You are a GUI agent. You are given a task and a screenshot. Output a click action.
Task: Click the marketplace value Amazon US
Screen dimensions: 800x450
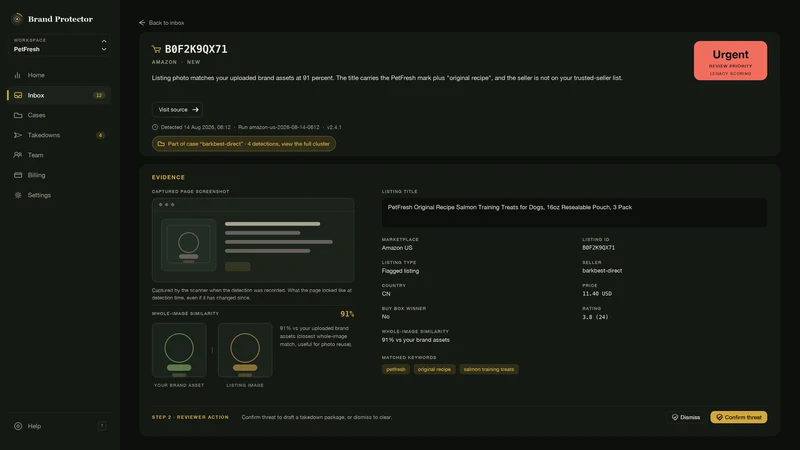tap(397, 248)
